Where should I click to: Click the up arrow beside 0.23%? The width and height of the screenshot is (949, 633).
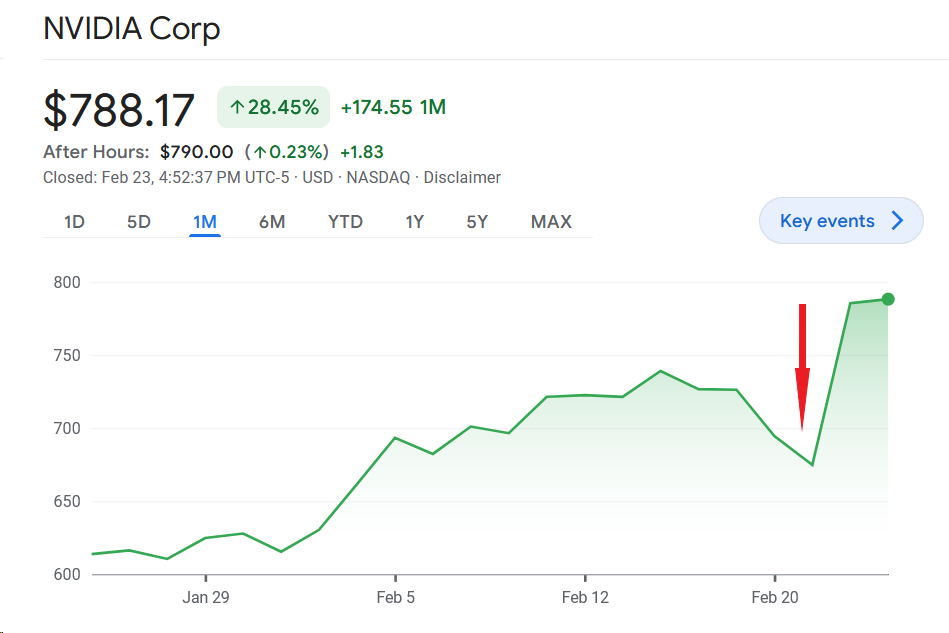pos(260,152)
